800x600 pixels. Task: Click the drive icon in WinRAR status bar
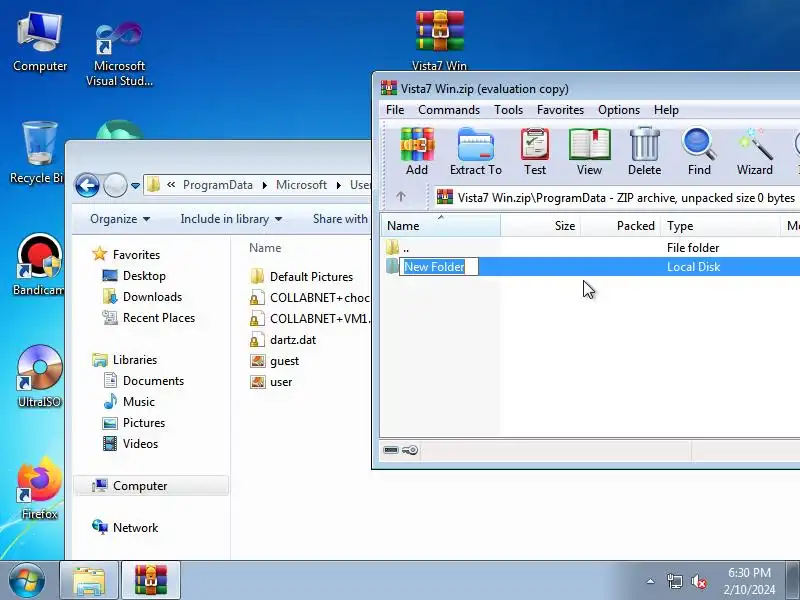click(x=391, y=450)
